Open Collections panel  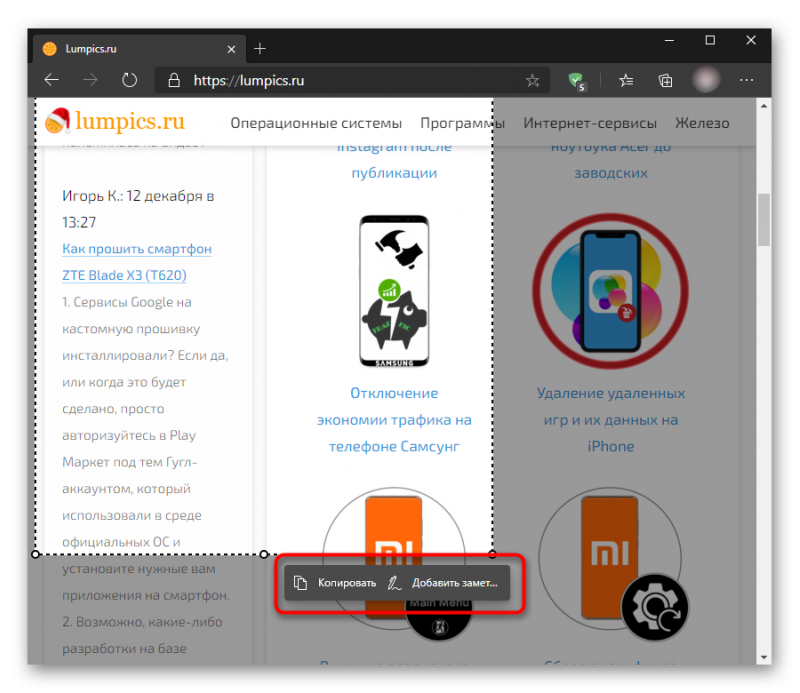pyautogui.click(x=665, y=80)
